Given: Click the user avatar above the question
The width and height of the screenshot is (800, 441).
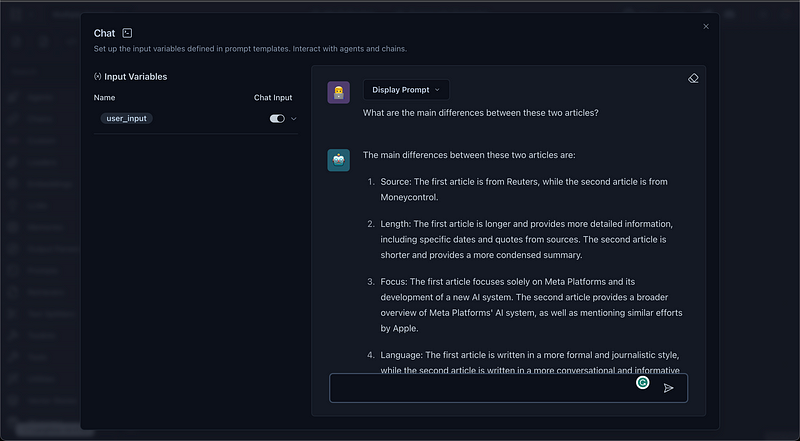Looking at the screenshot, I should [x=338, y=92].
